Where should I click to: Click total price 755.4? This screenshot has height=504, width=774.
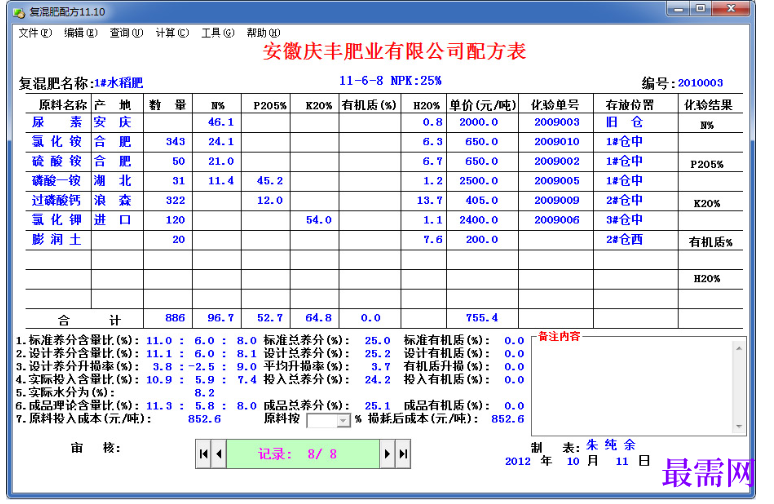(481, 318)
